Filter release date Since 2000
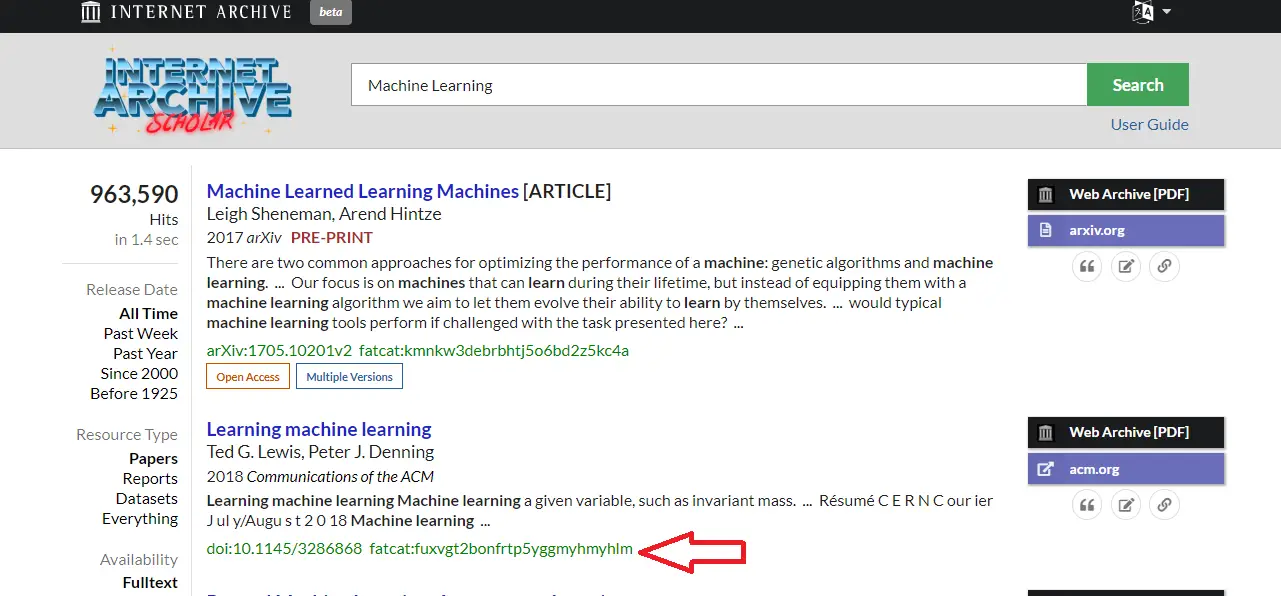Image resolution: width=1281 pixels, height=596 pixels. coord(139,373)
